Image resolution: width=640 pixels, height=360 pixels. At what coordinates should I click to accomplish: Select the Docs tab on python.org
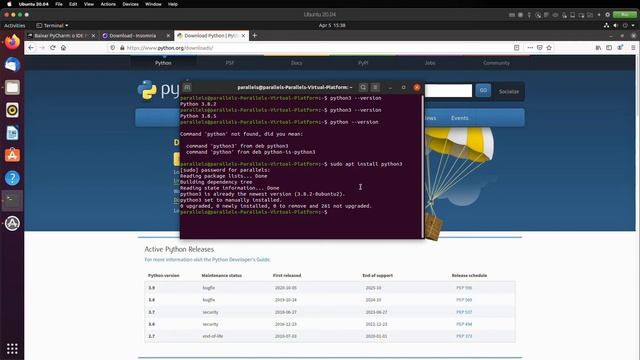point(296,63)
